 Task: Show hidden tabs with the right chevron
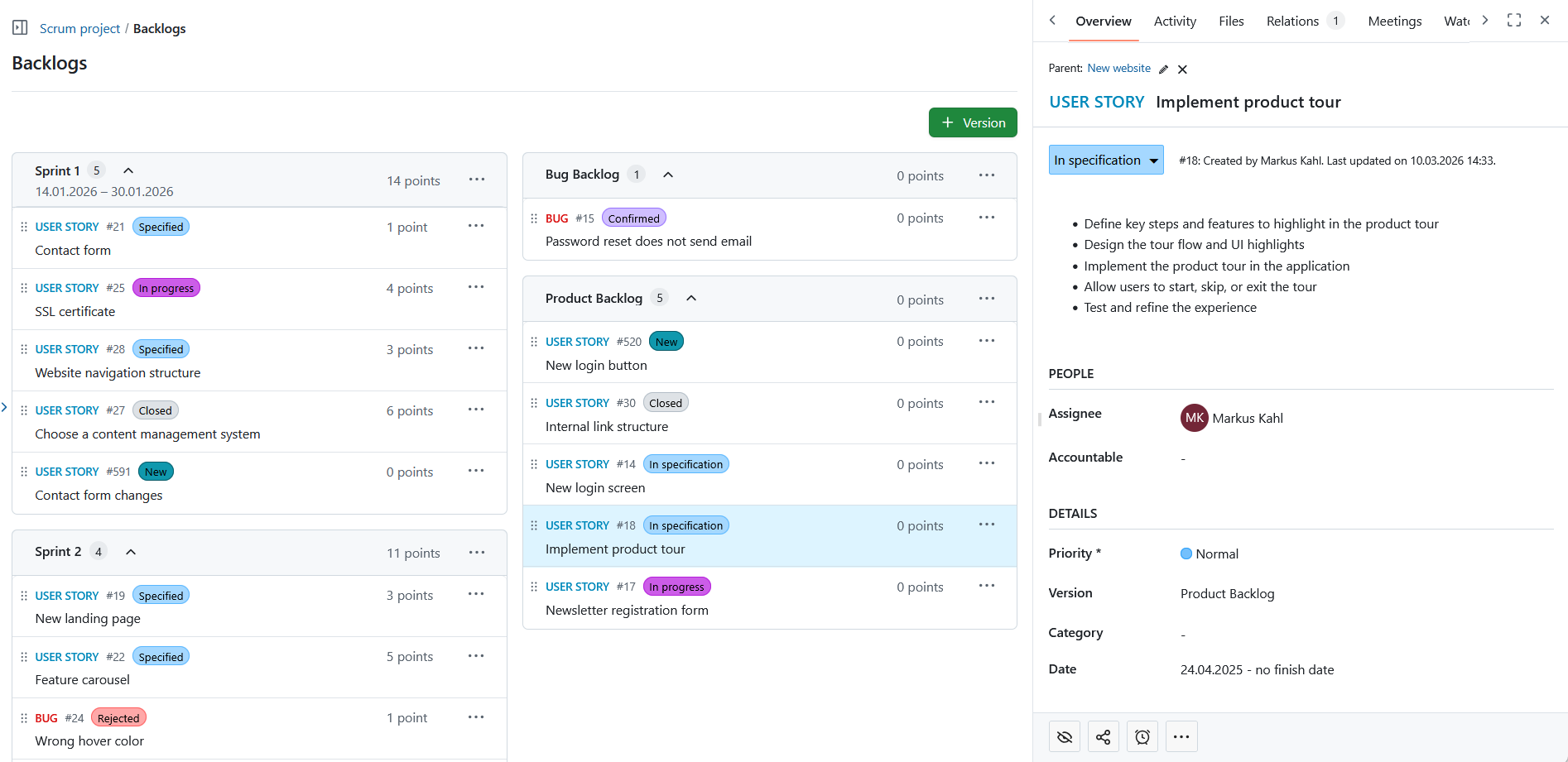1484,19
